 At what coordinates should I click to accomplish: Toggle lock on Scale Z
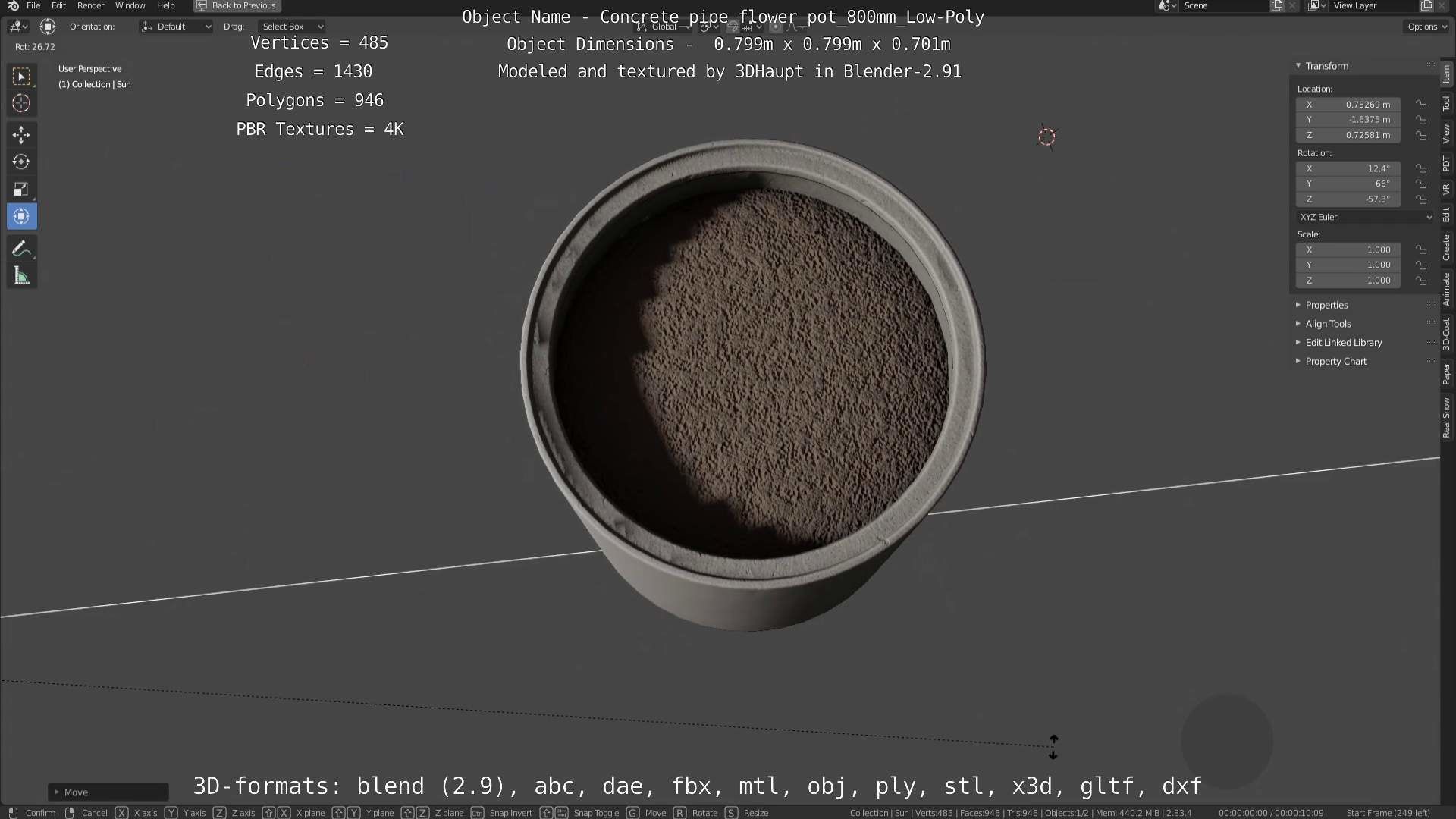pyautogui.click(x=1422, y=281)
